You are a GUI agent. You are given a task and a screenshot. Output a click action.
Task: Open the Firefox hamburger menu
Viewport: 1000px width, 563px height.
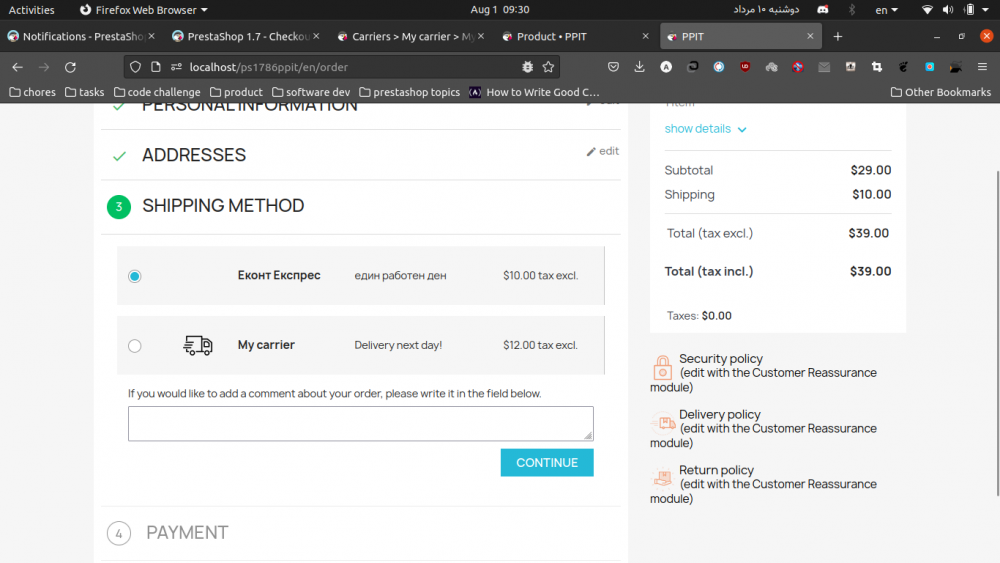coord(982,67)
